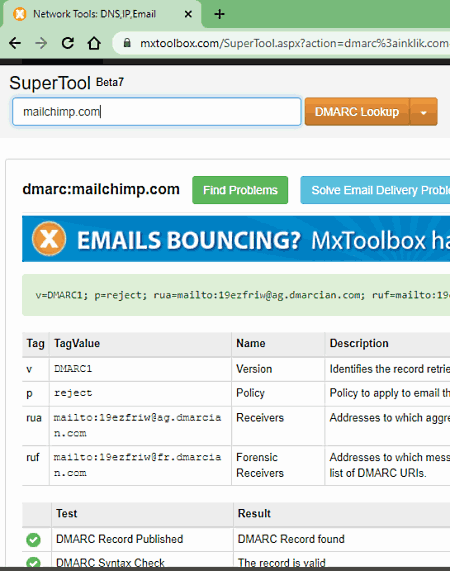Click the green check for DMARC Syntax Check
Image resolution: width=450 pixels, height=571 pixels.
[33, 562]
